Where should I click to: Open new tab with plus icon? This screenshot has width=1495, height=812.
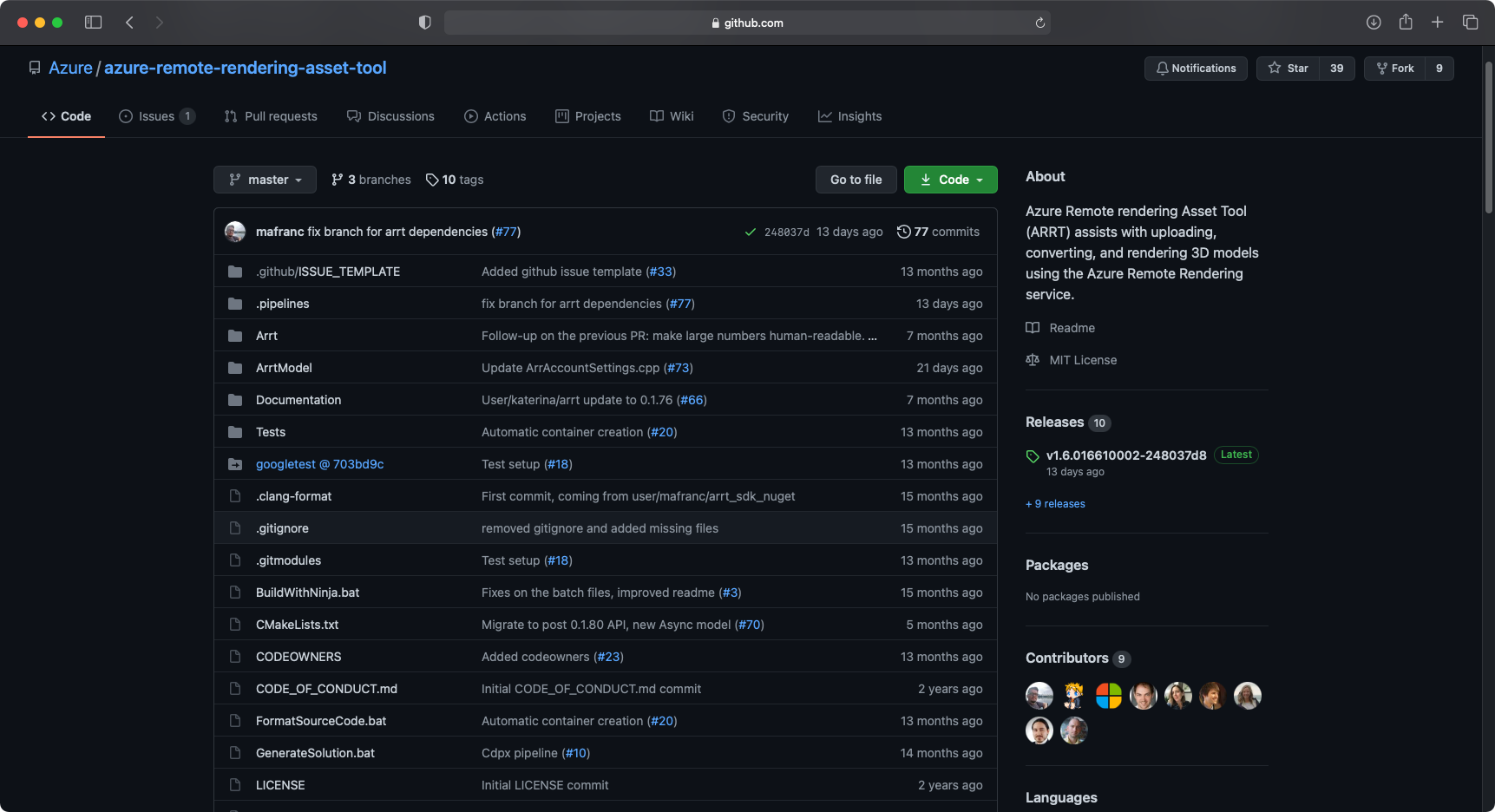coord(1438,23)
